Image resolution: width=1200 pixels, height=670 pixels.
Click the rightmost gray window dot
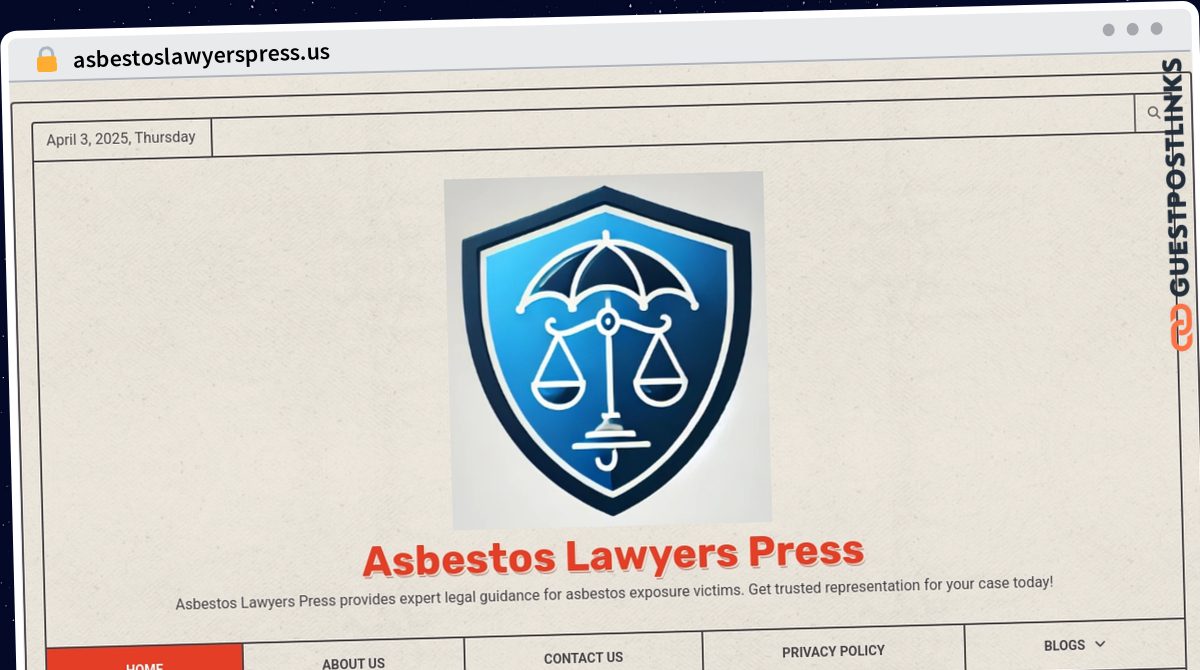(x=1157, y=29)
